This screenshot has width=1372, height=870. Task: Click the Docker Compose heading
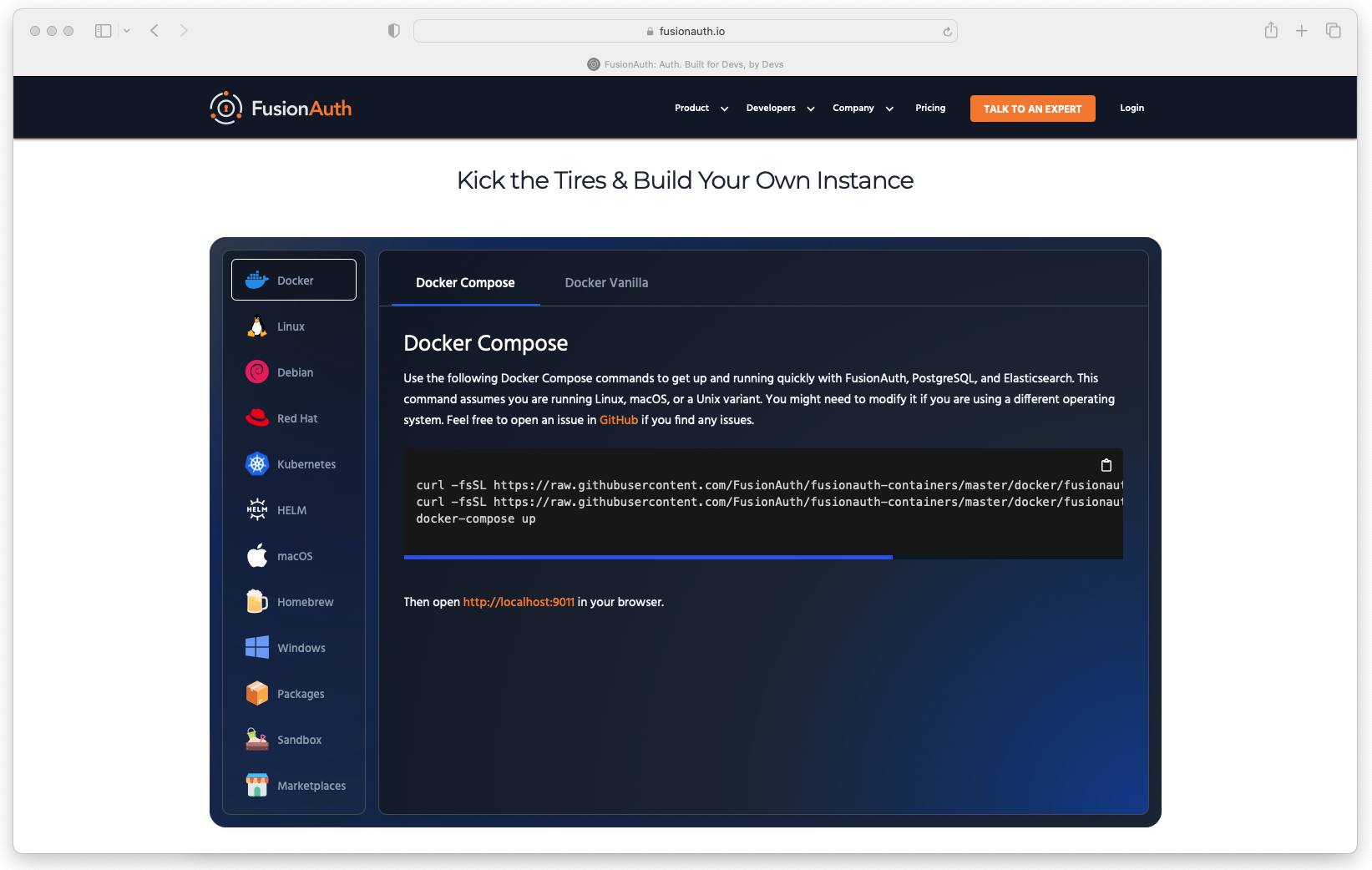pyautogui.click(x=485, y=343)
